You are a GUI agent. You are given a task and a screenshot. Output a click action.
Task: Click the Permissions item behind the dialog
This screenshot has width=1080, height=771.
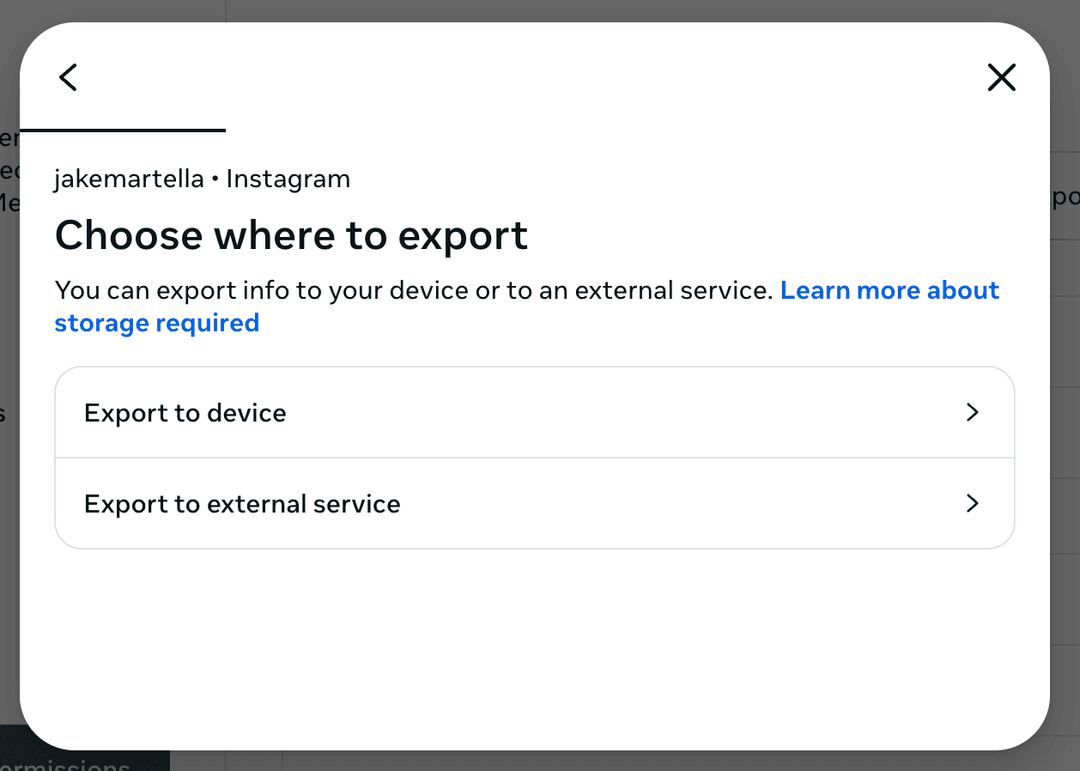point(70,763)
